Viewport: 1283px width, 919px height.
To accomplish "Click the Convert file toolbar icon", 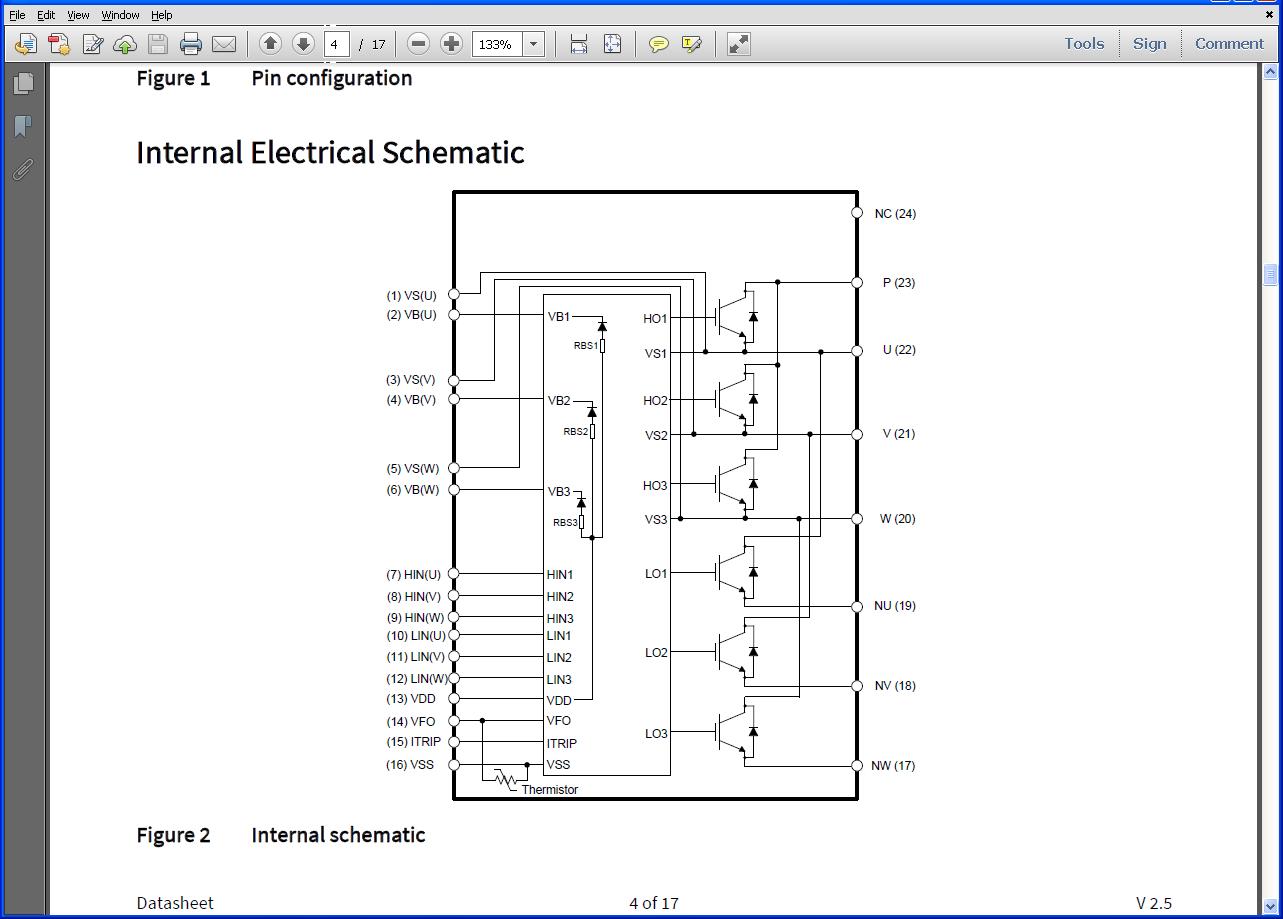I will 59,44.
